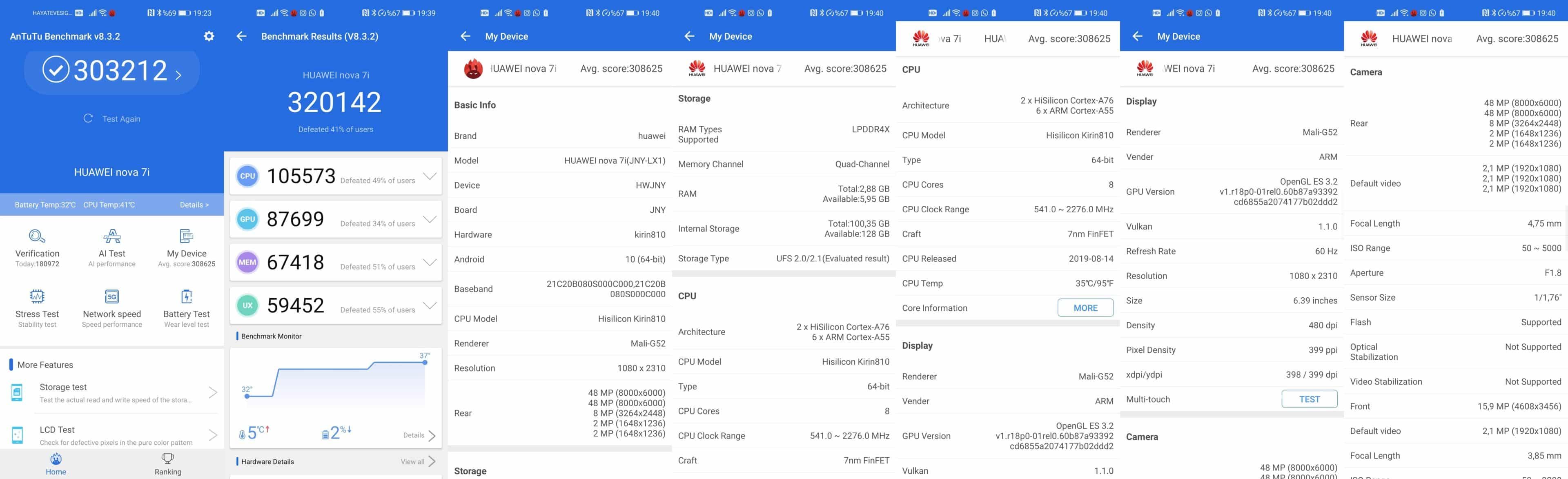The height and width of the screenshot is (479, 1568).
Task: Tap the LCD Test icon
Action: coord(17,435)
